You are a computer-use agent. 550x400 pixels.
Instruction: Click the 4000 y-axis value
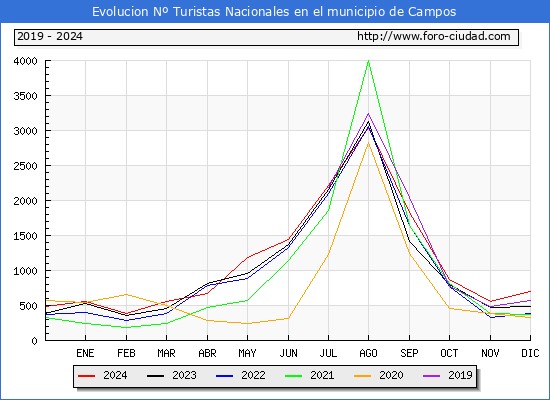tap(25, 61)
